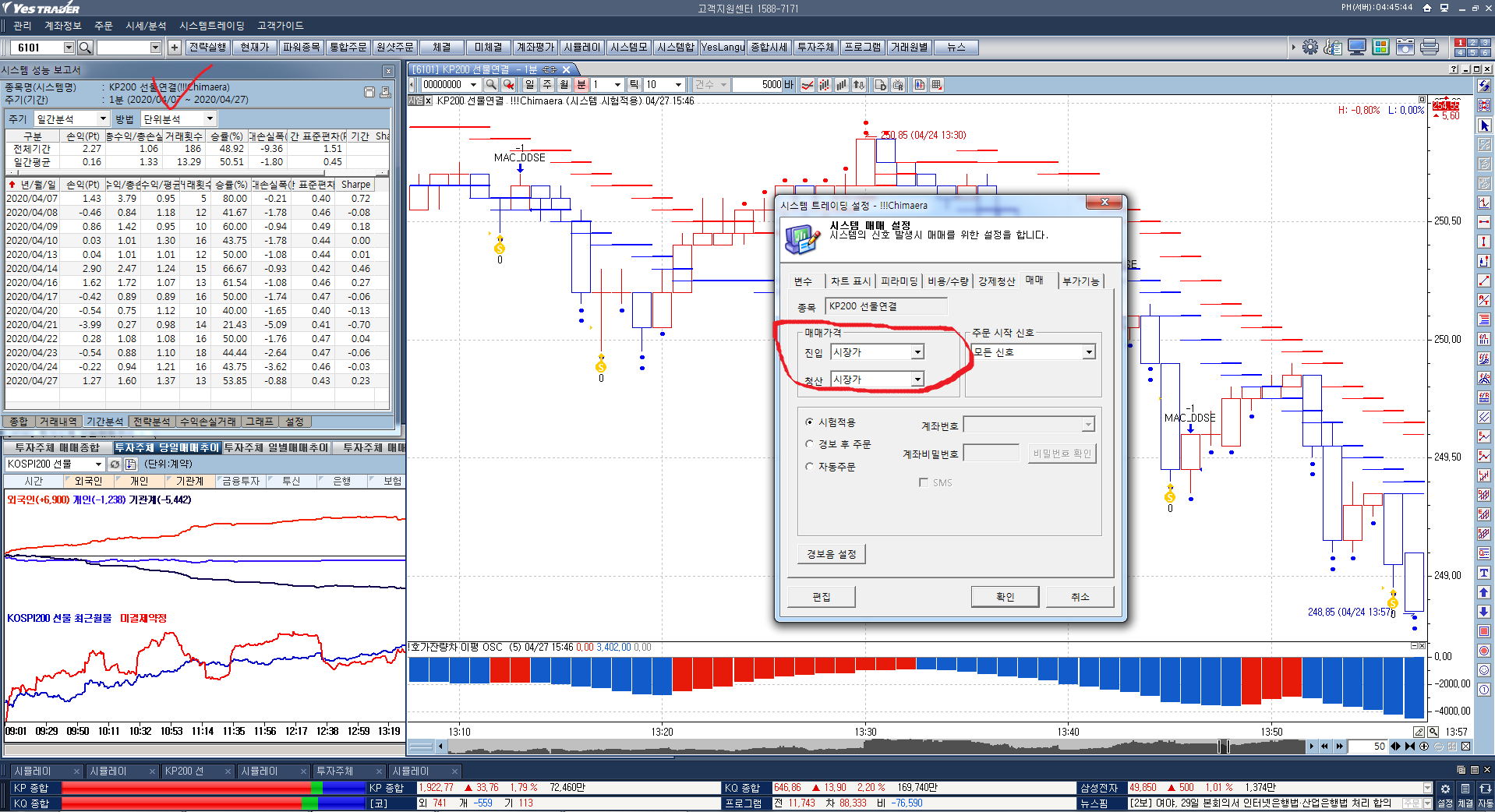Click the printer icon in top toolbar

pyautogui.click(x=1430, y=48)
